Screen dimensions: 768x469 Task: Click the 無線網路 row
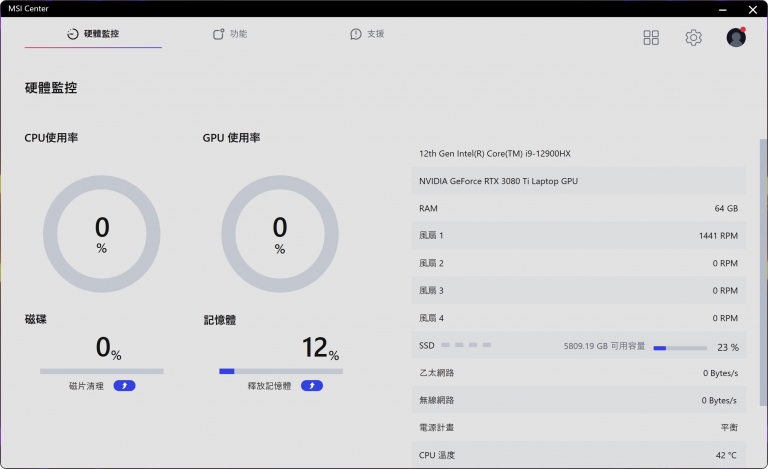pyautogui.click(x=579, y=400)
